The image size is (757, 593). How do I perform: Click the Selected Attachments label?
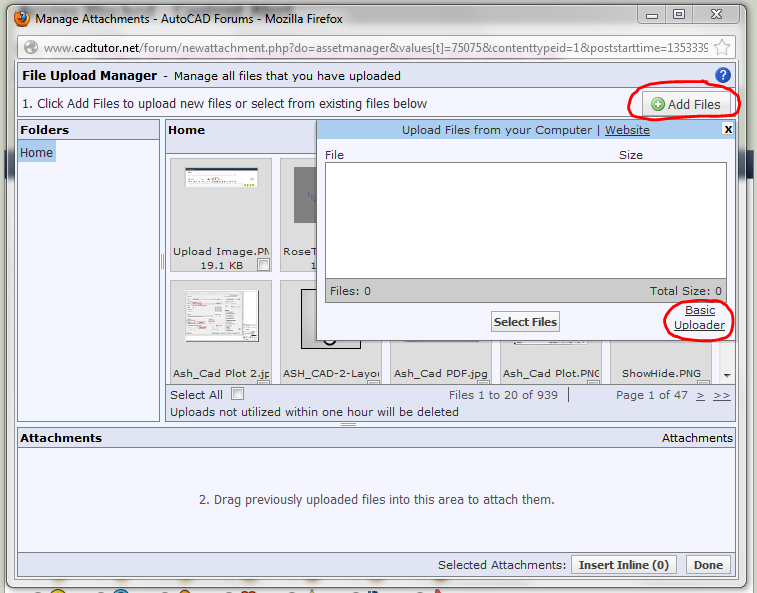pyautogui.click(x=502, y=565)
